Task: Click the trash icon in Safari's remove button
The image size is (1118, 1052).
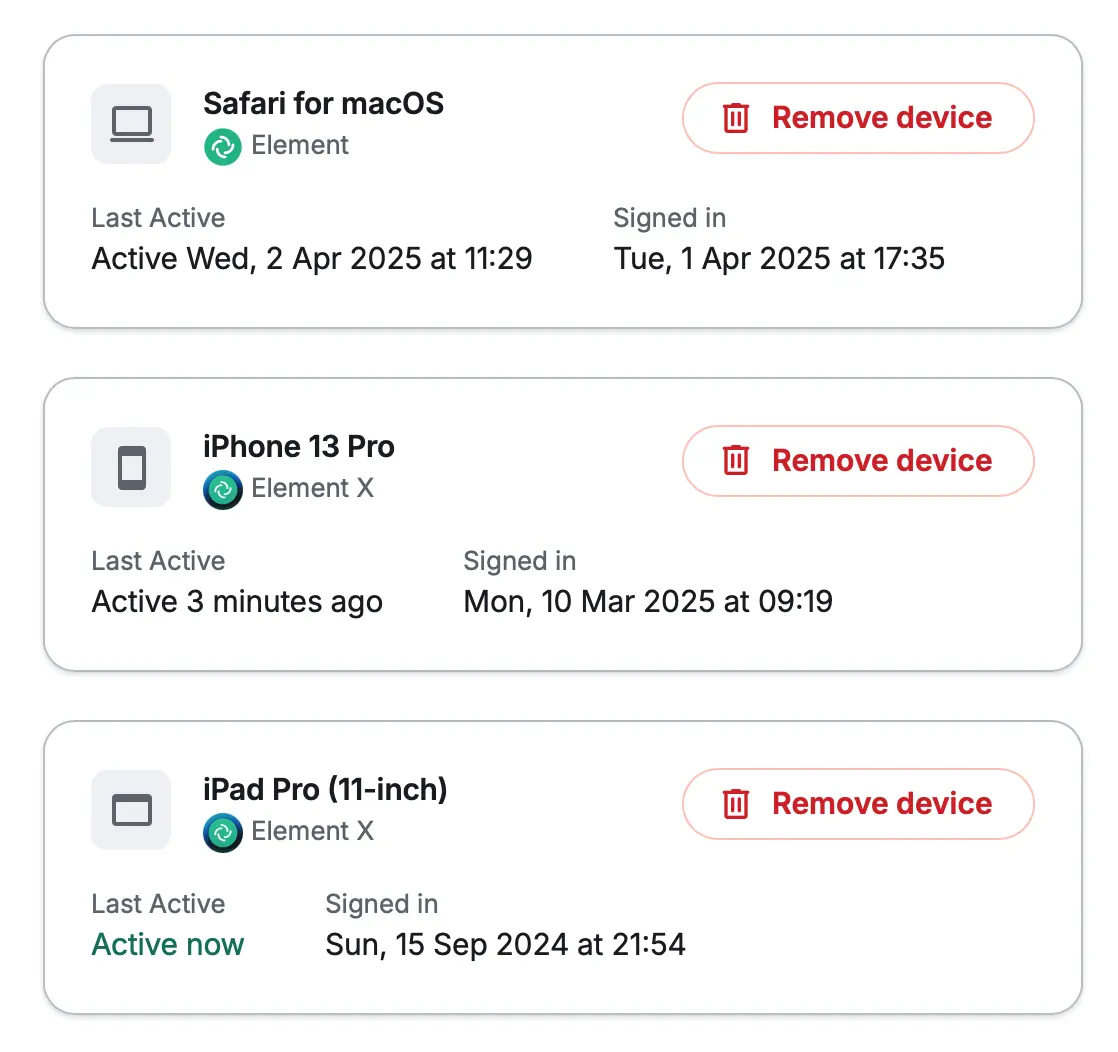Action: 736,117
